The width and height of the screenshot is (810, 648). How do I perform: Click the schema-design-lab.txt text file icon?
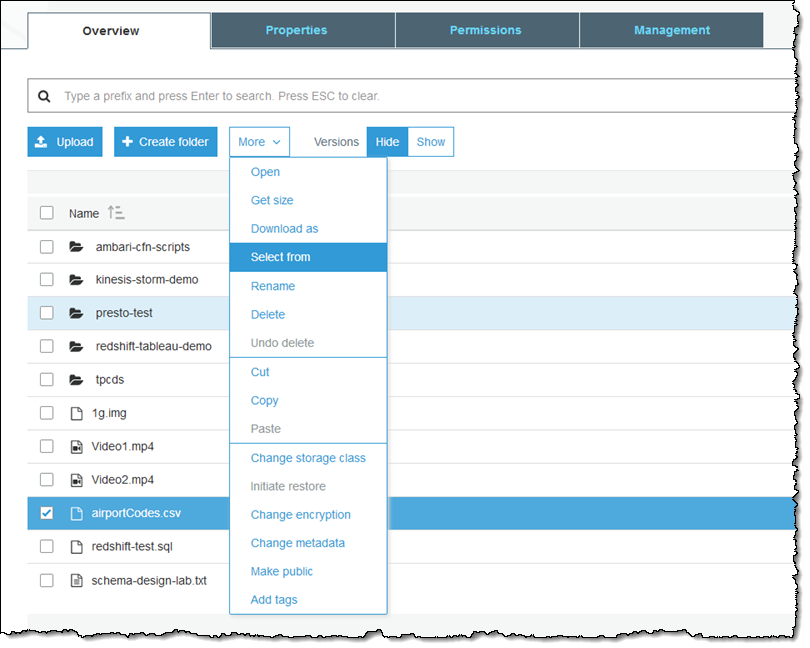tap(76, 580)
